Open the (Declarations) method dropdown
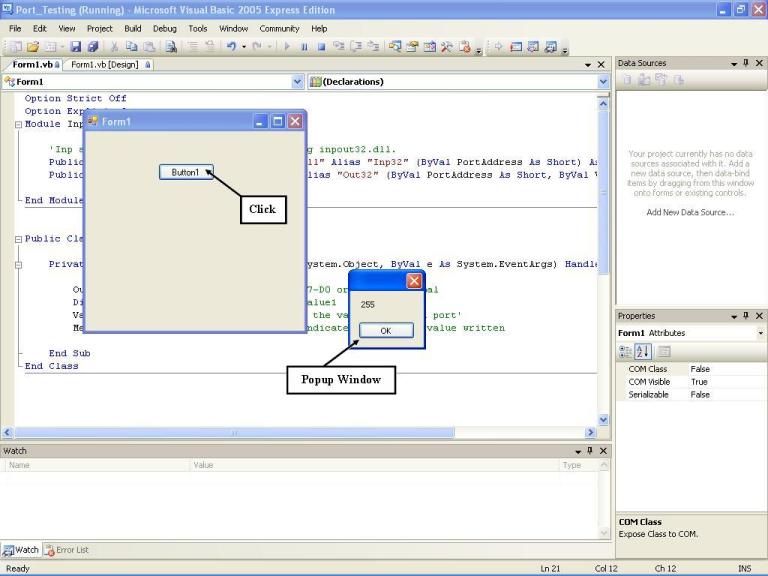Screen dimensions: 768x576 coord(603,82)
